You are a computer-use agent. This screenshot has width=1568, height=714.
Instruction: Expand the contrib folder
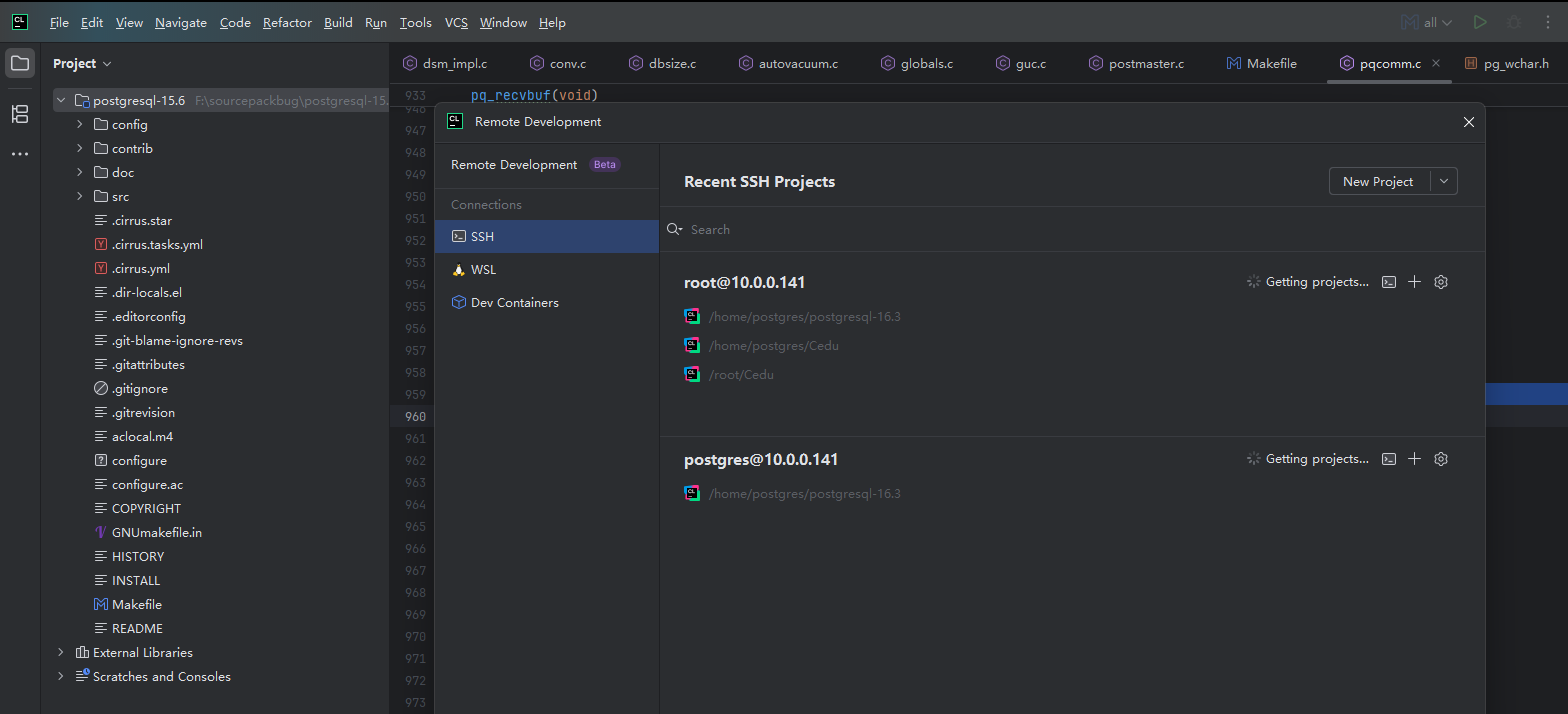pos(80,148)
